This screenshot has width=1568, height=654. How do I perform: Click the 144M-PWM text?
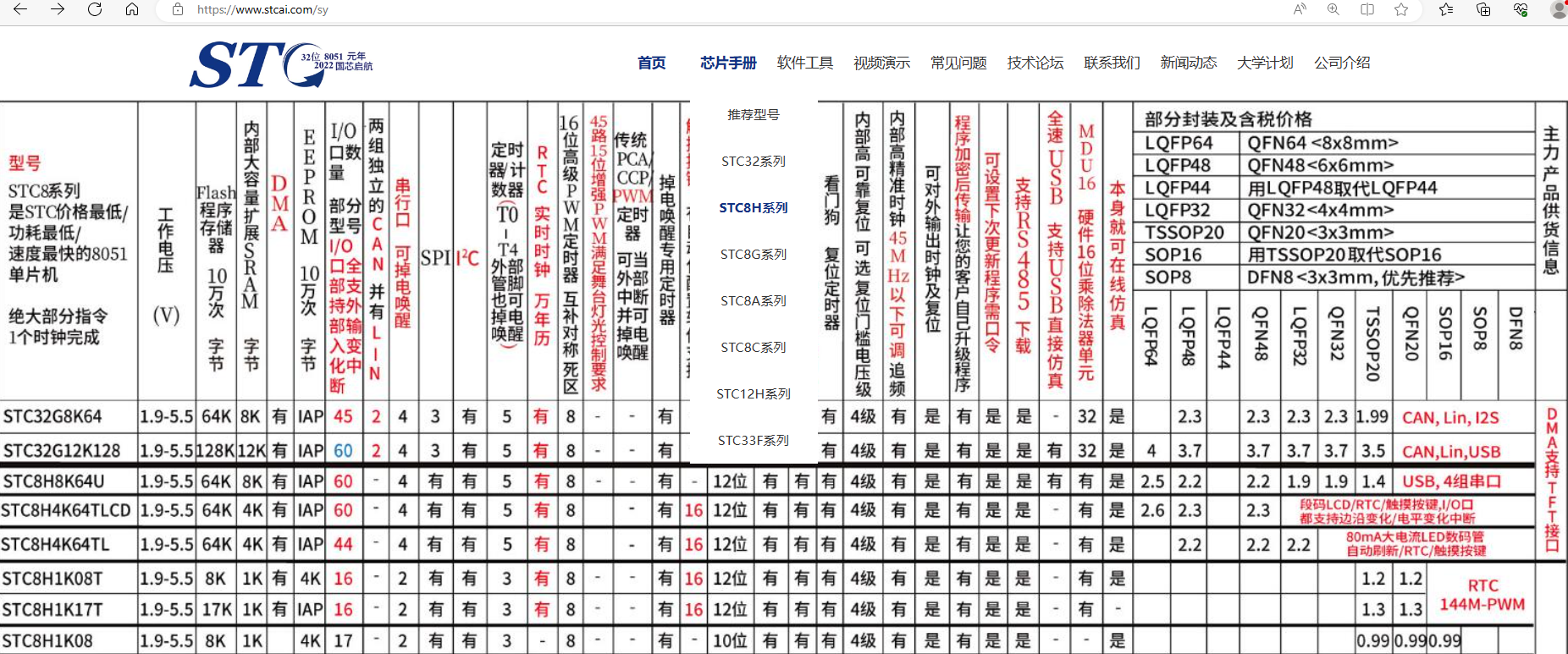pos(1482,604)
